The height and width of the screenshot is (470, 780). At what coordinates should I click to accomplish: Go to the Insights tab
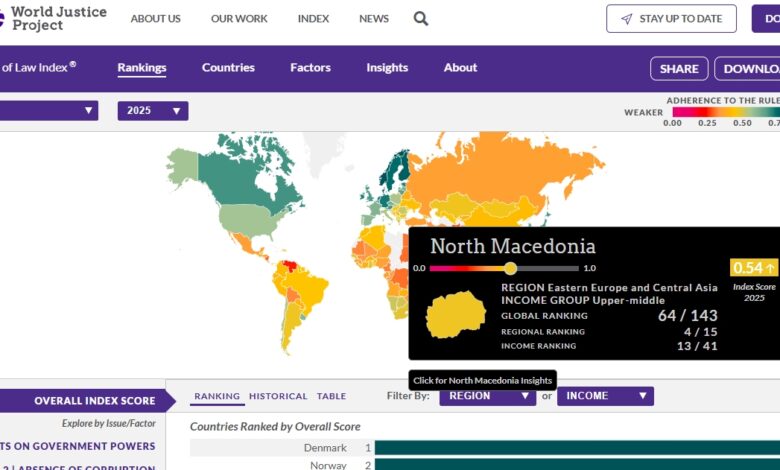coord(387,68)
